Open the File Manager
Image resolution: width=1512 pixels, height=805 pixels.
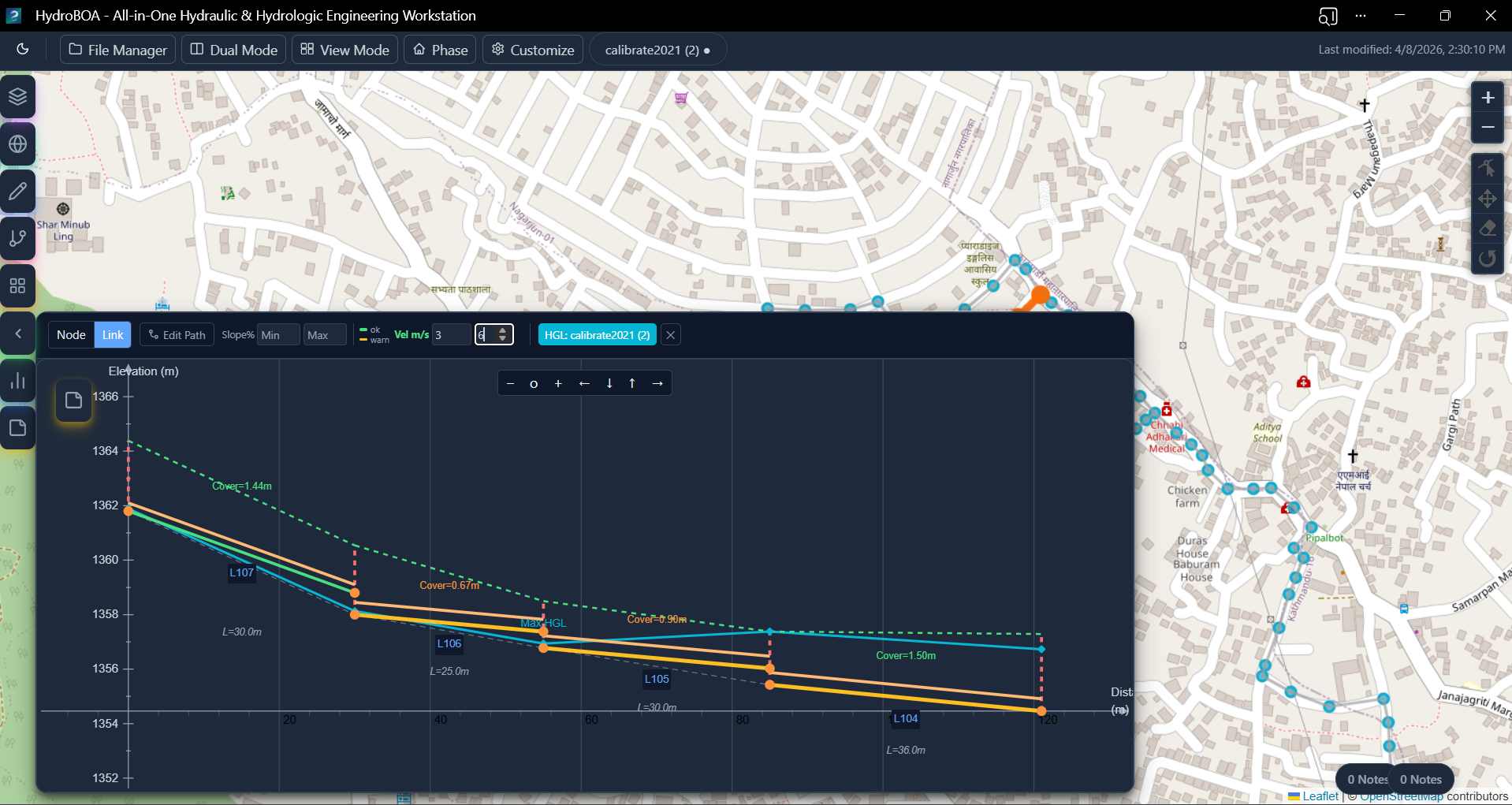point(118,50)
